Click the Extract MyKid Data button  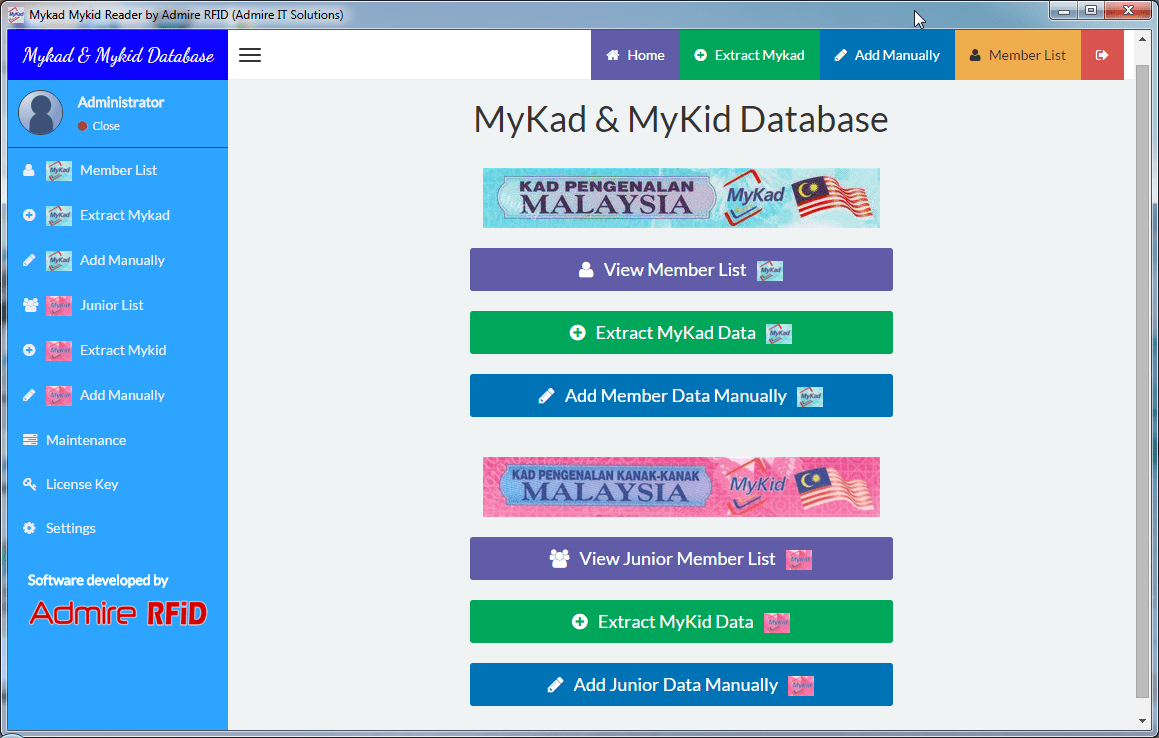681,621
